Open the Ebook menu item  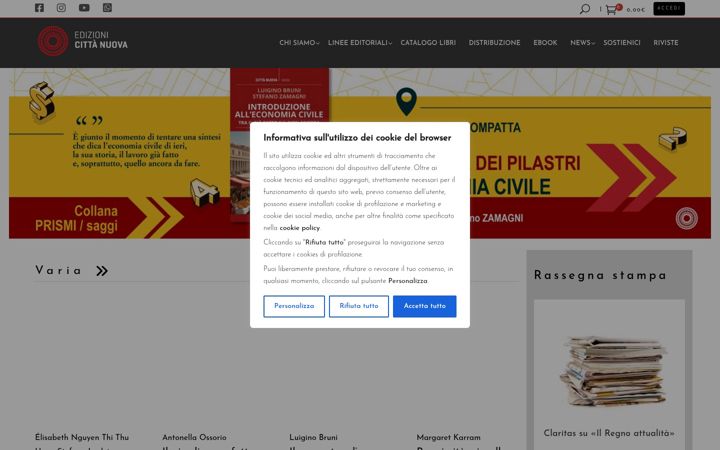coord(545,43)
